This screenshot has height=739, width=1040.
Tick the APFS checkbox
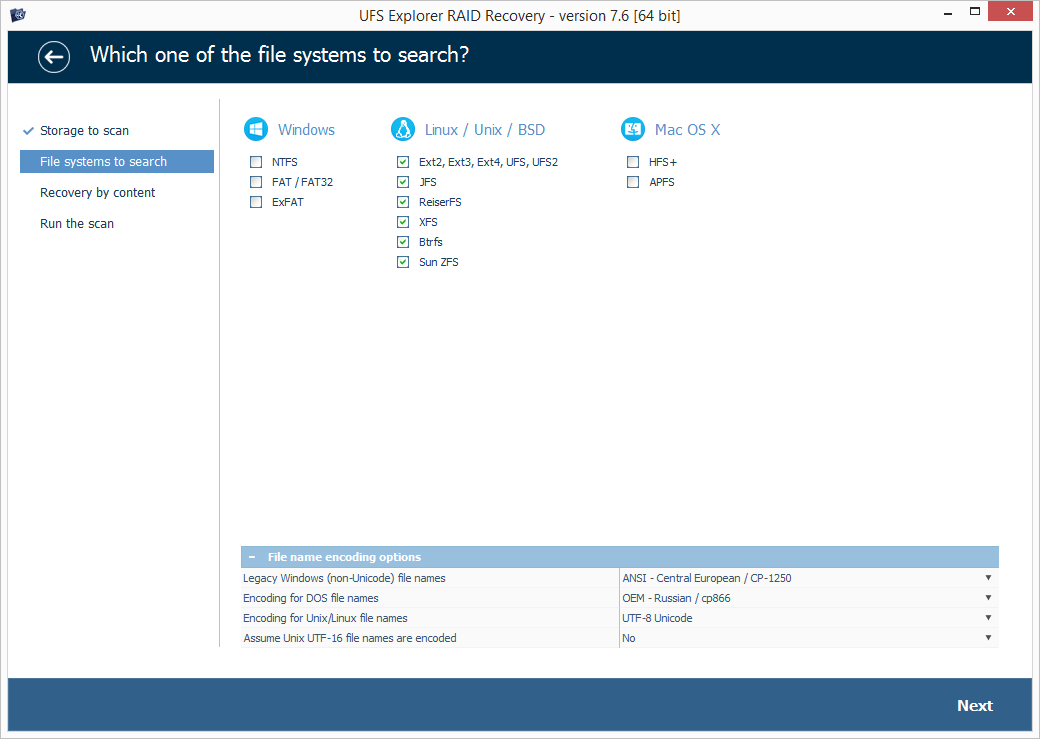tap(633, 182)
